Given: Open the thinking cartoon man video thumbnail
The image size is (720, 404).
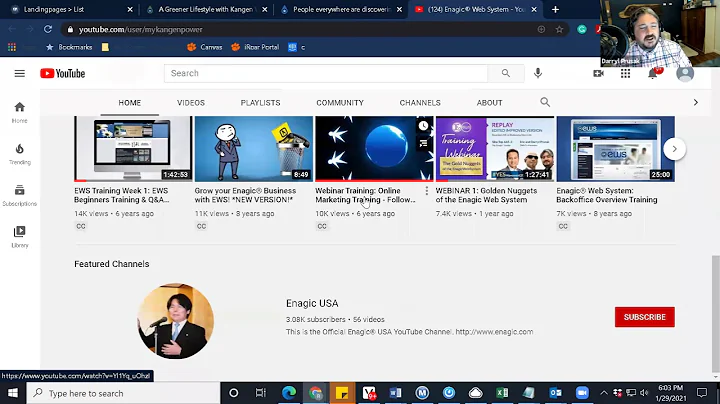Looking at the screenshot, I should pyautogui.click(x=253, y=149).
